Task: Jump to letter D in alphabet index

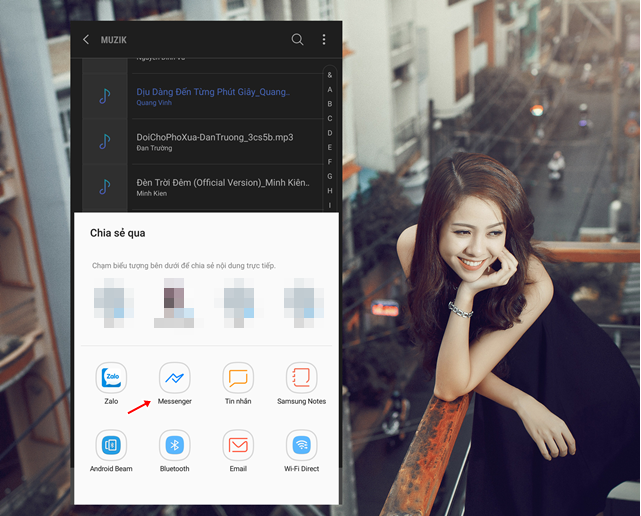Action: click(x=330, y=133)
